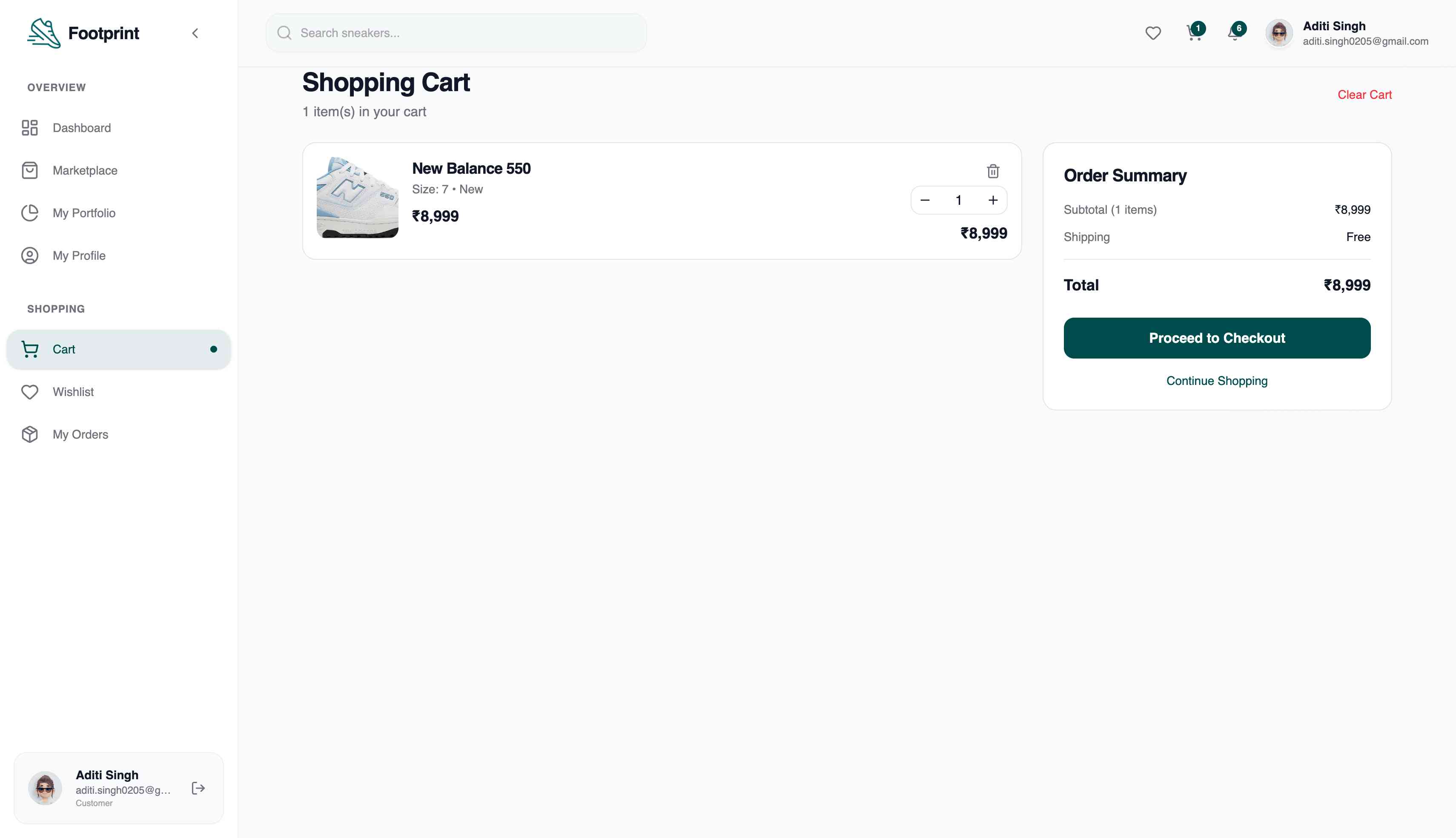Viewport: 1456px width, 838px height.
Task: Decrease quantity with minus button
Action: [x=924, y=200]
